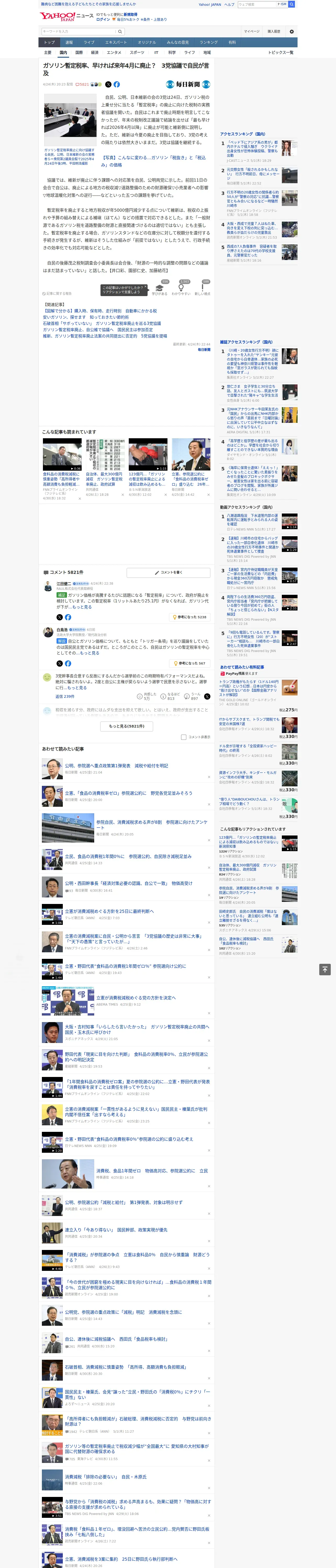336x1568 pixels.
Task: Click the keyword search magnifier icon
Action: coord(120,31)
